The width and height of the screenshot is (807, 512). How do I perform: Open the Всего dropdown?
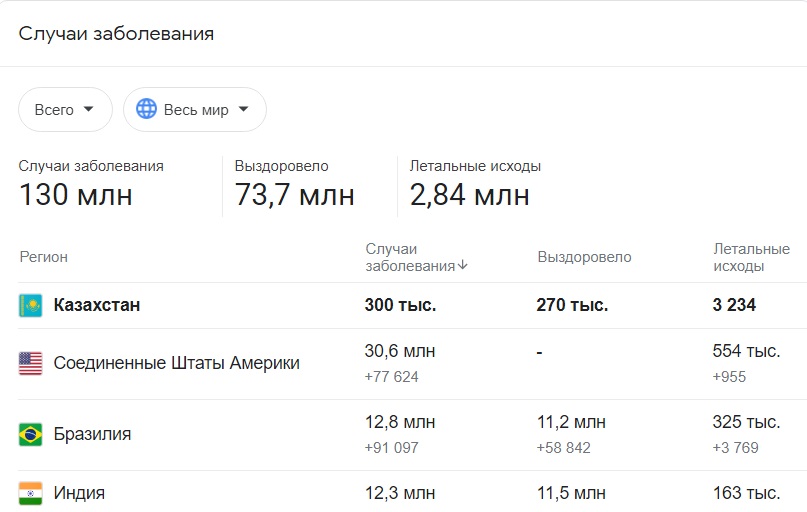[65, 109]
